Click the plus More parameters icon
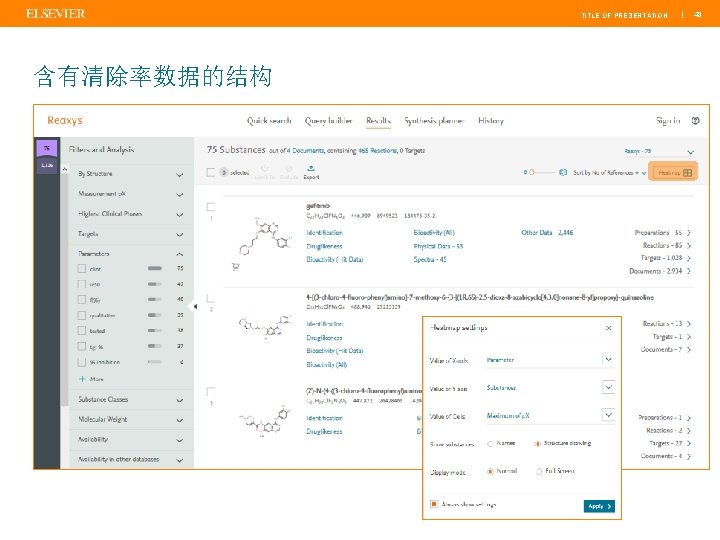The image size is (720, 540). (x=82, y=379)
